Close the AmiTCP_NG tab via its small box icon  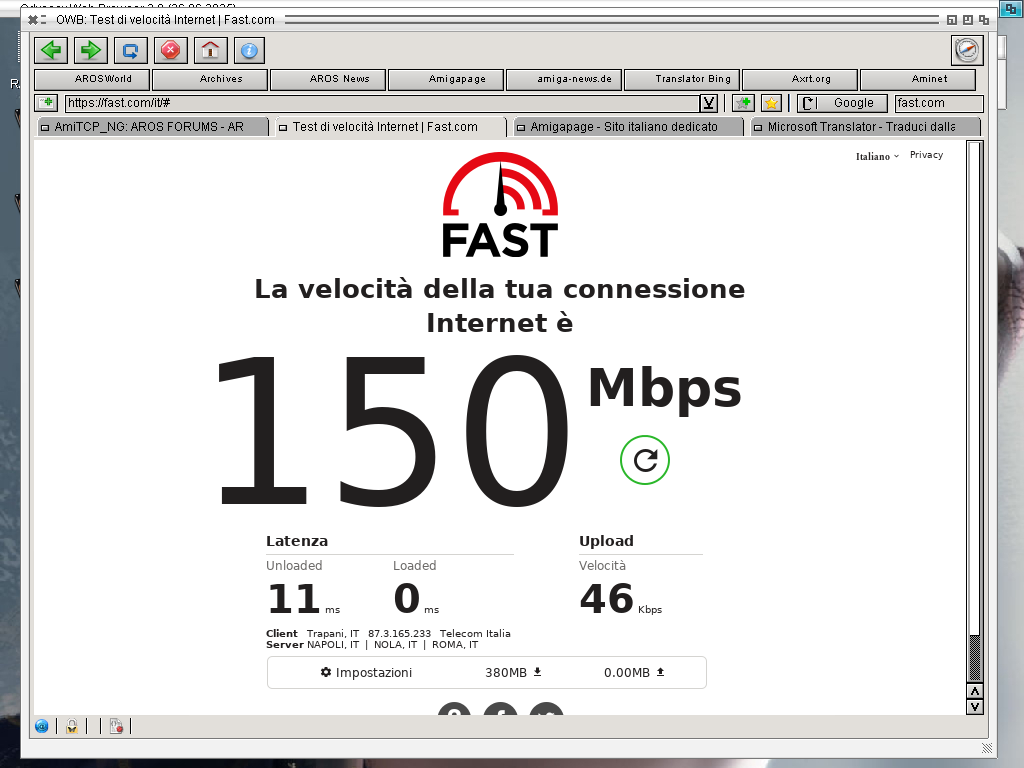[x=45, y=127]
